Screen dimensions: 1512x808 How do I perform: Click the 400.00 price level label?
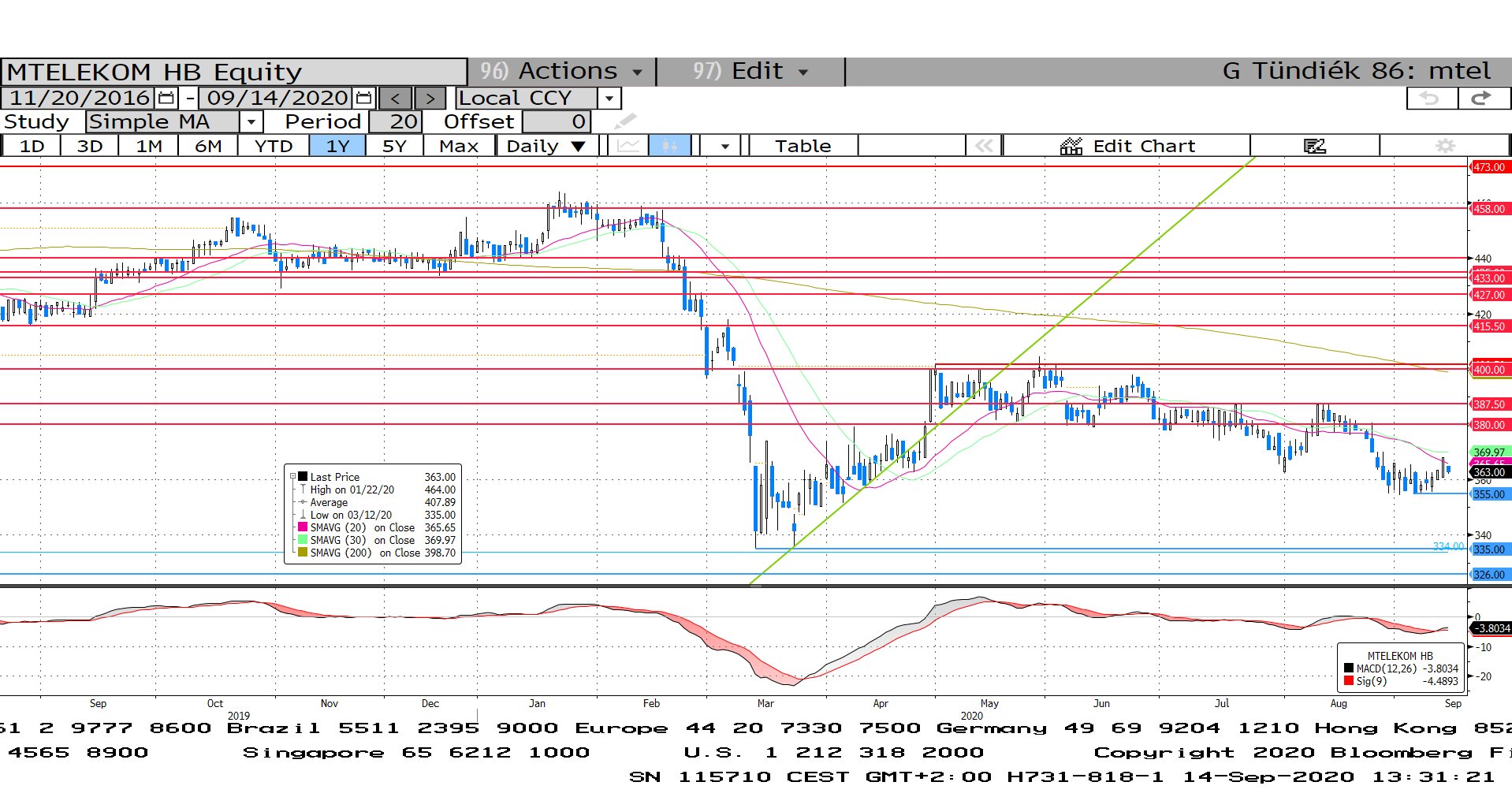coord(1490,370)
